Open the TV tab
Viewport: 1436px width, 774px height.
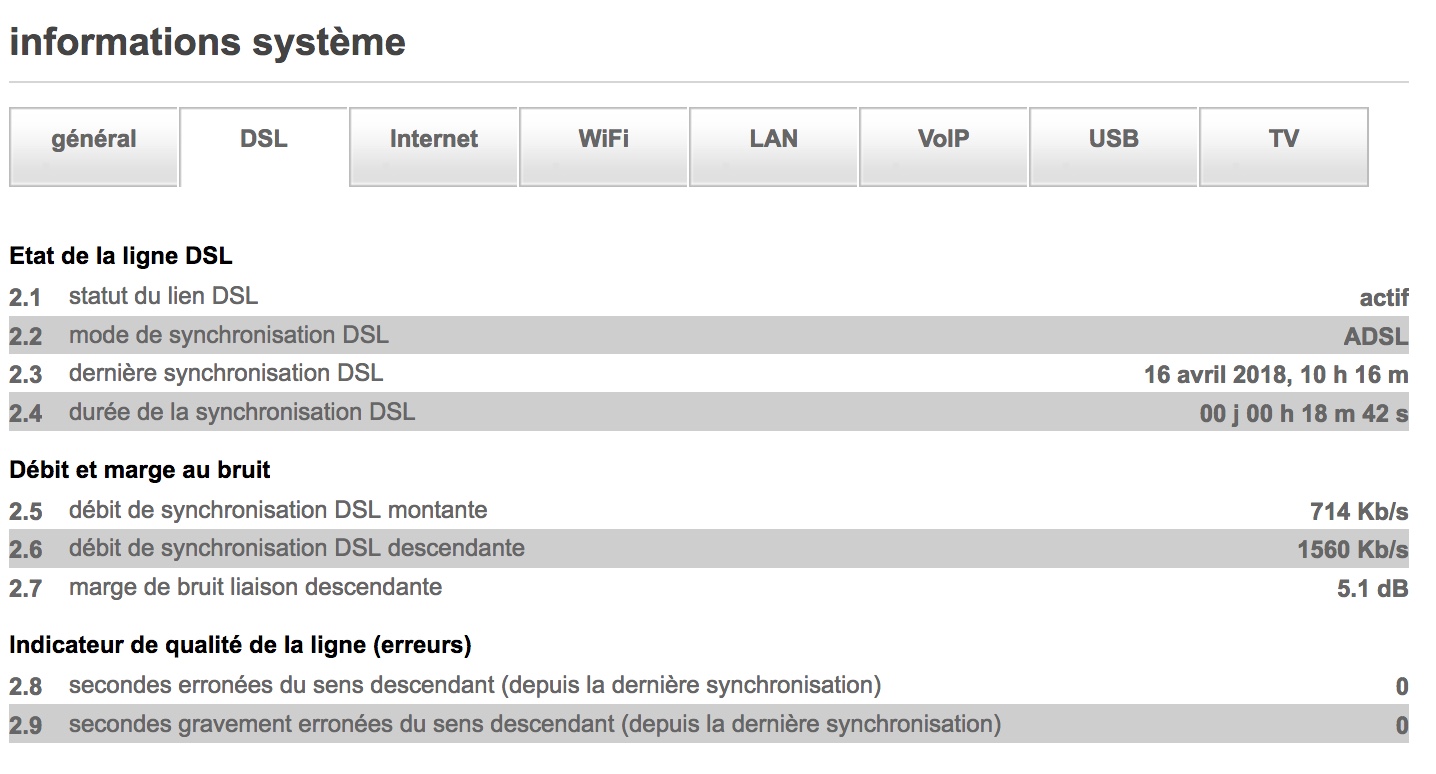coord(1284,140)
